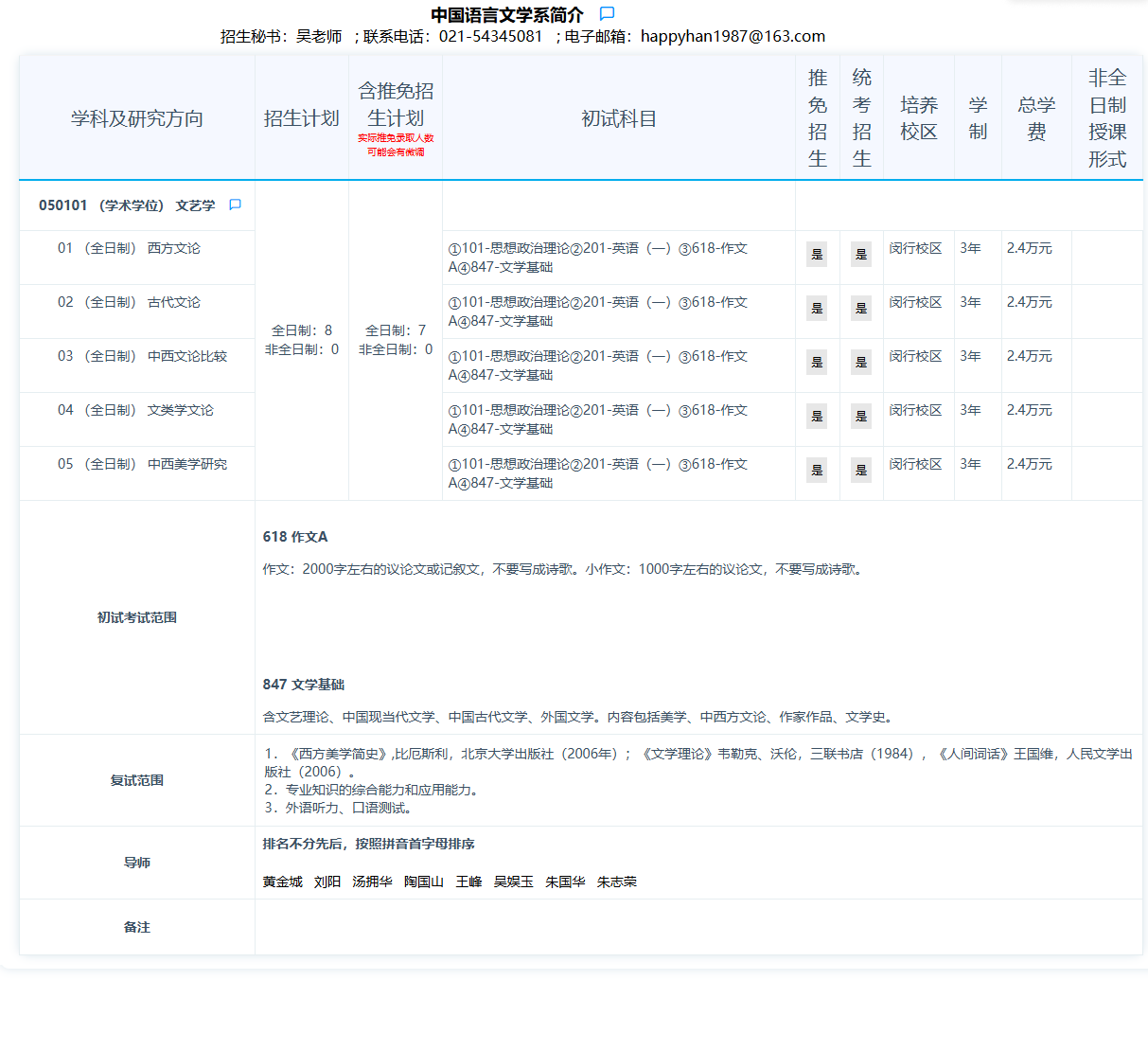
Task: Click 3年 in the 04 文类学文论 row
Action: coord(970,410)
